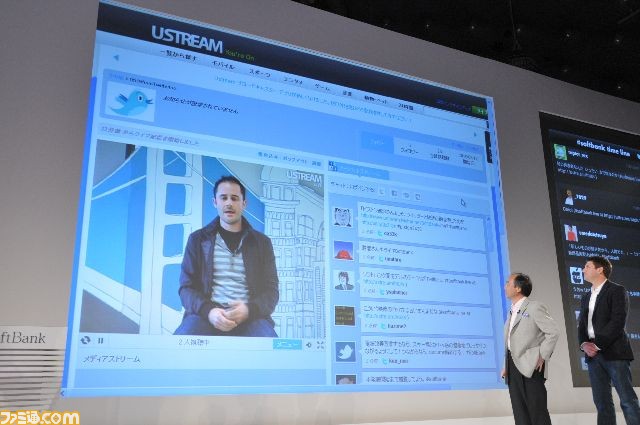
Task: Click green button at header right edge
Action: pos(480,111)
